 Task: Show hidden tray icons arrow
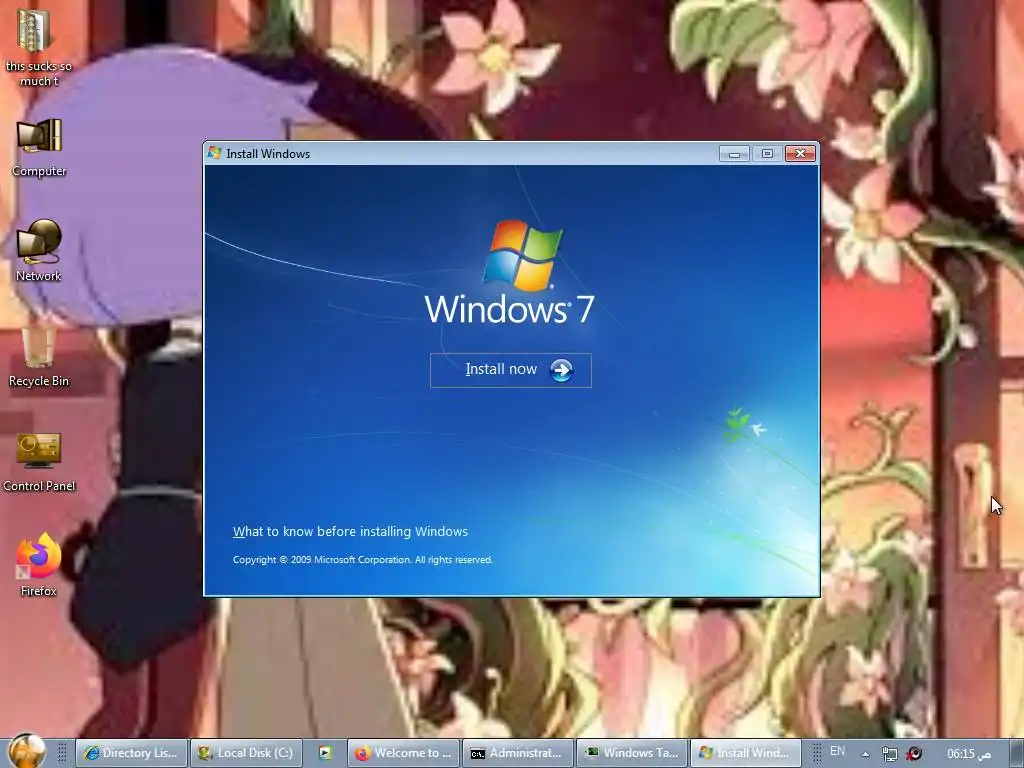pos(865,754)
